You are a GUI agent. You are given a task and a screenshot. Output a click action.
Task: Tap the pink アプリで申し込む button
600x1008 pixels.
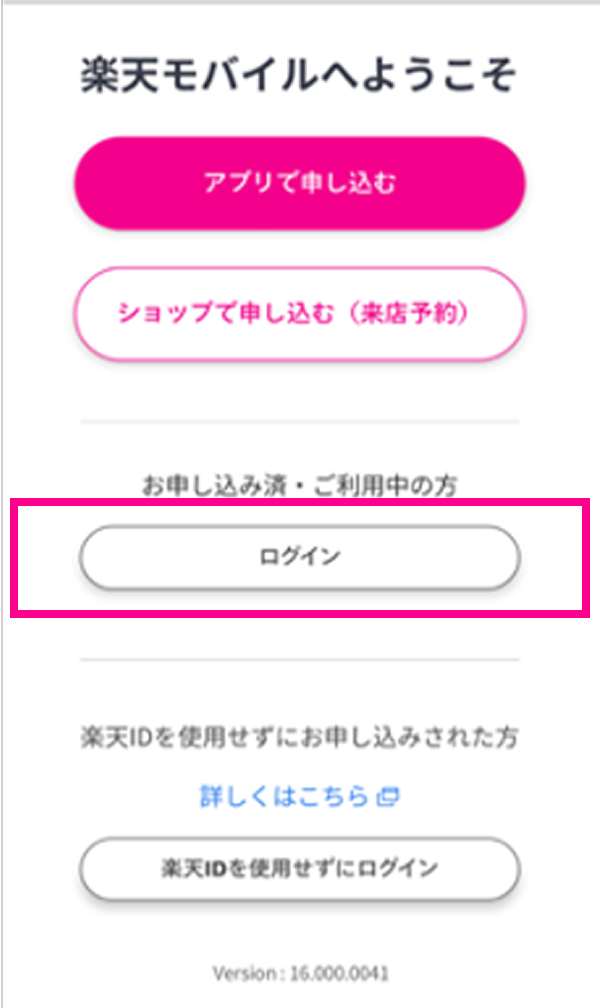(x=300, y=184)
